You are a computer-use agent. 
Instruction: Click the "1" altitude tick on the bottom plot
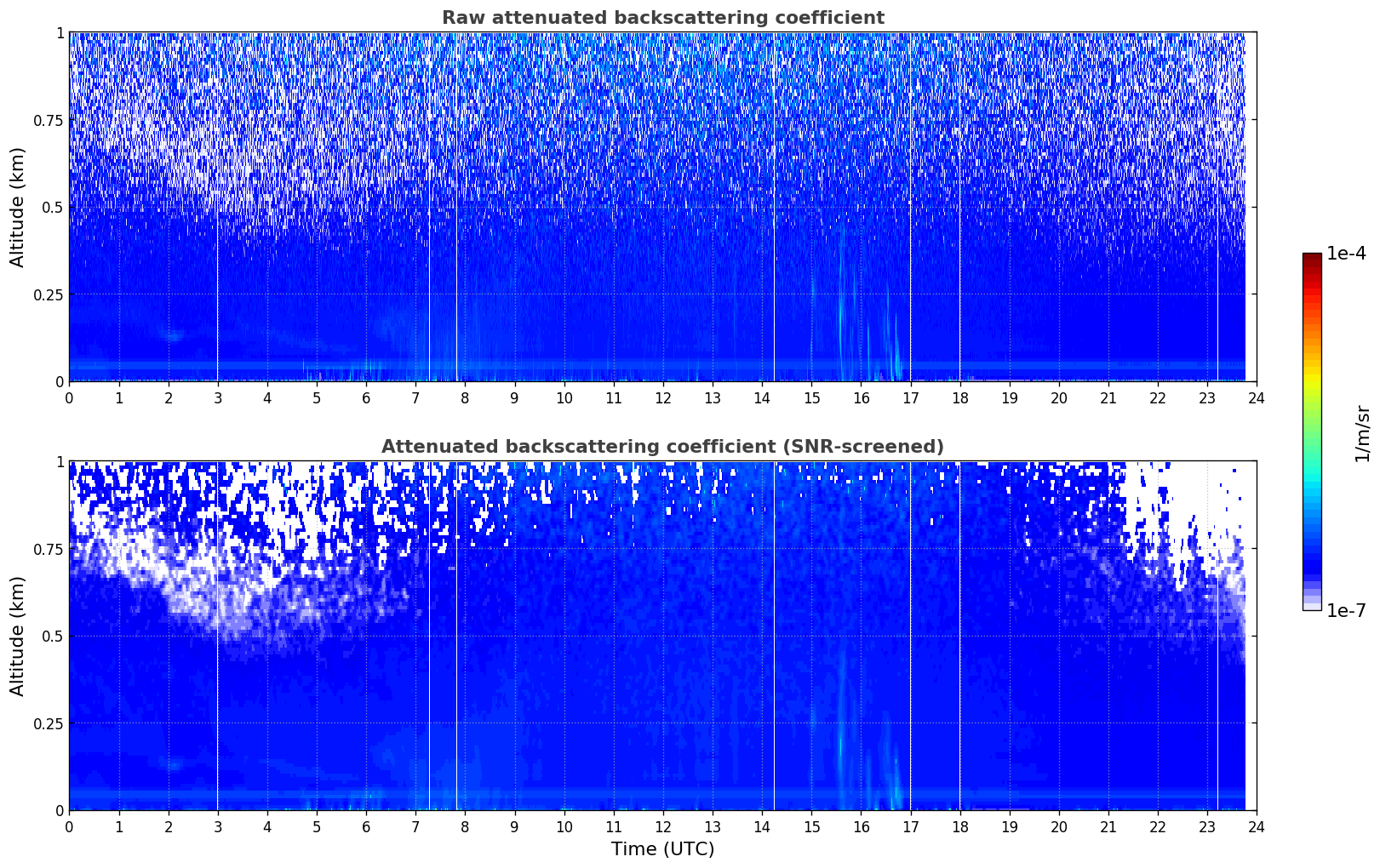[60, 462]
